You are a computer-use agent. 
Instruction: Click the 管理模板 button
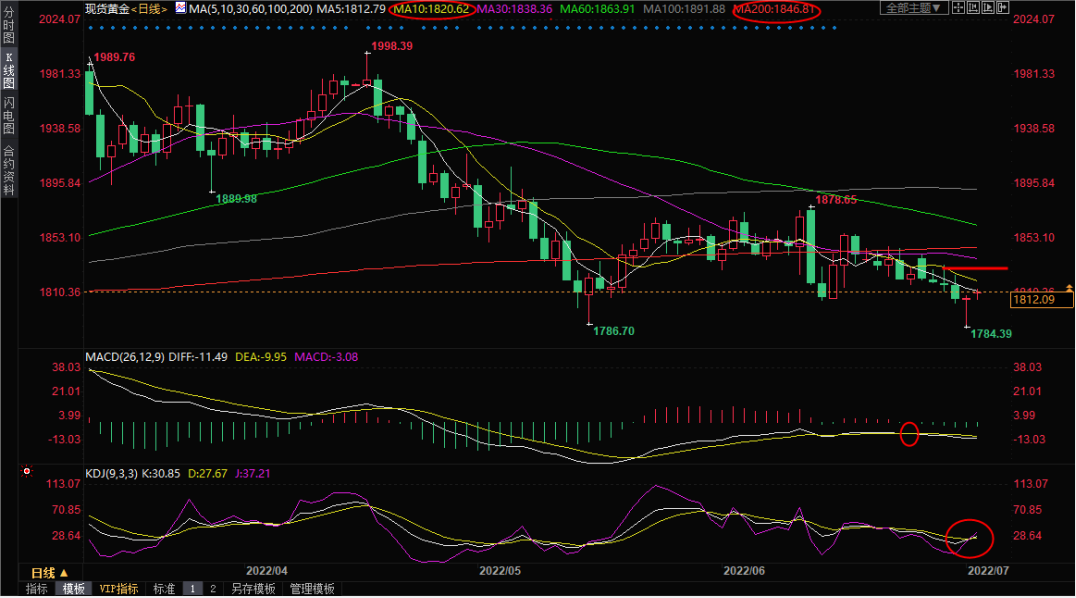coord(311,589)
